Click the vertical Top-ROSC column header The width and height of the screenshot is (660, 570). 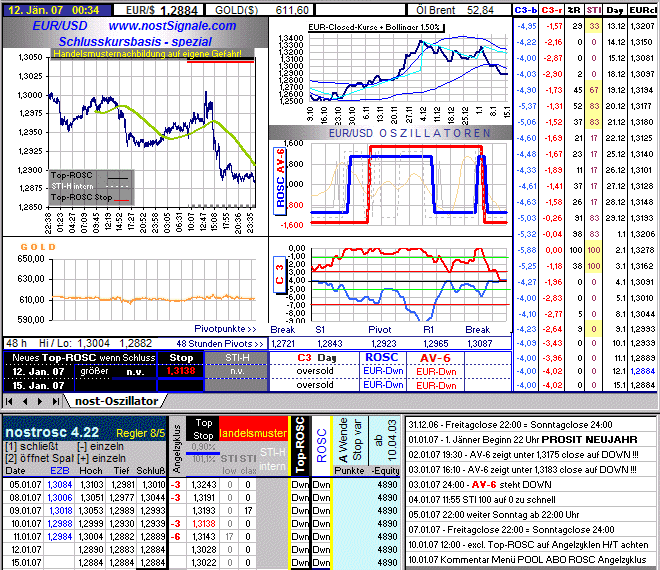pos(300,445)
